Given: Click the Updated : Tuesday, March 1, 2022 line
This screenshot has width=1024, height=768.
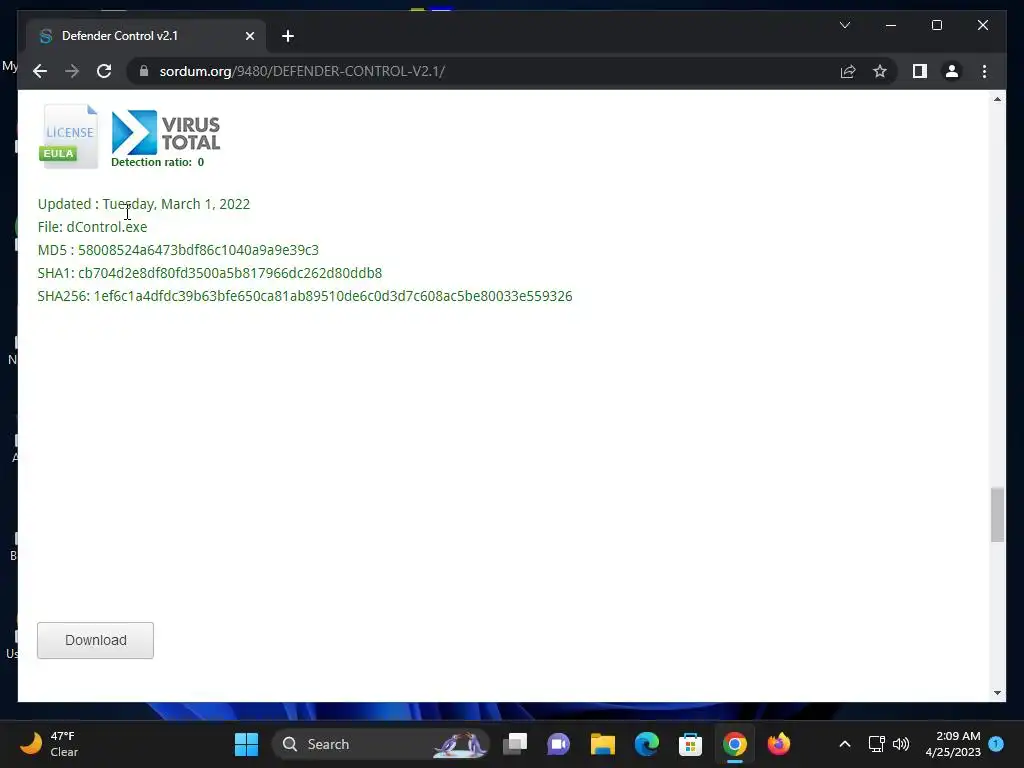Looking at the screenshot, I should point(144,204).
